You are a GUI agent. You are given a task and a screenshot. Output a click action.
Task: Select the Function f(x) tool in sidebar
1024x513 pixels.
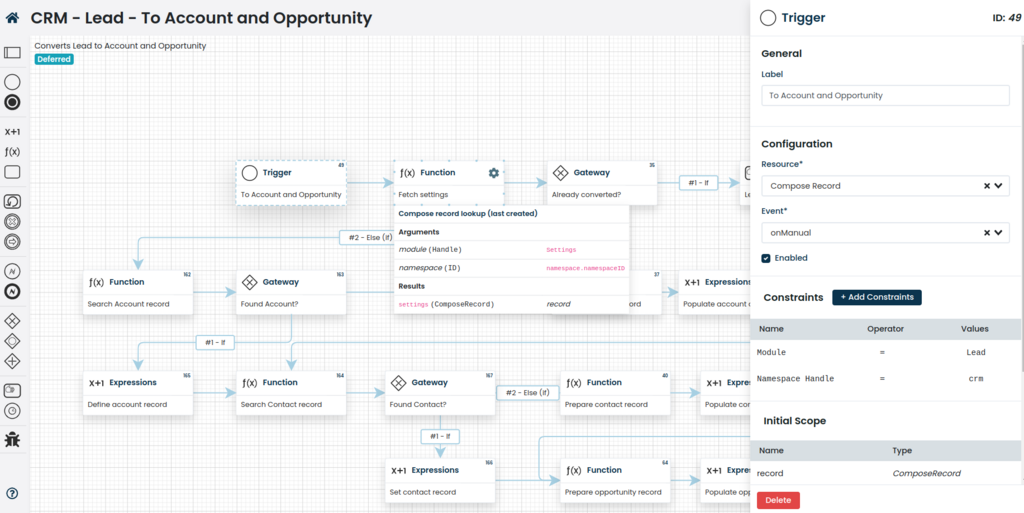click(12, 151)
